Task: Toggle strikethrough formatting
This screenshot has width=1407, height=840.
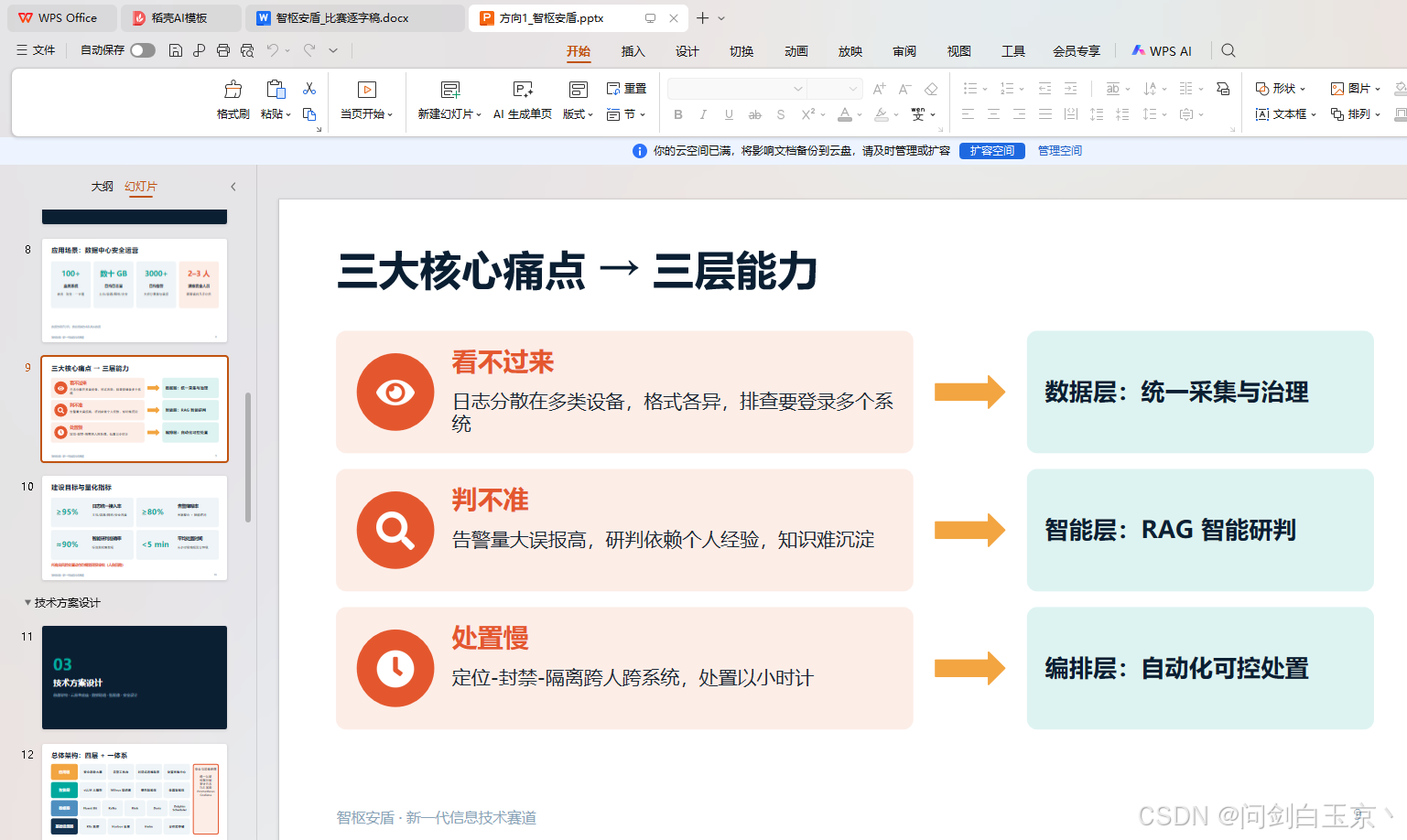Action: click(754, 114)
